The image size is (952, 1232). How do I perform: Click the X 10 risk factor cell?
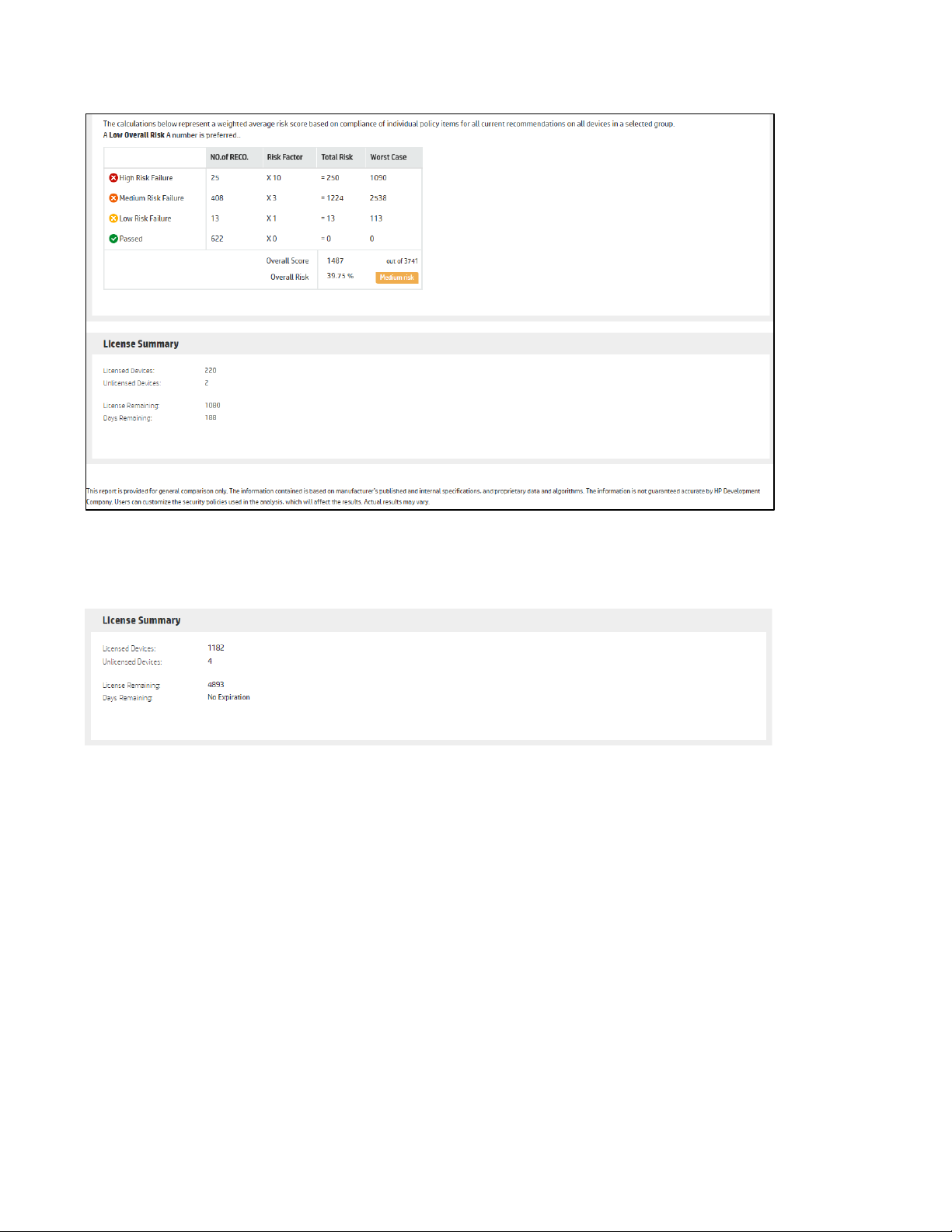(274, 178)
